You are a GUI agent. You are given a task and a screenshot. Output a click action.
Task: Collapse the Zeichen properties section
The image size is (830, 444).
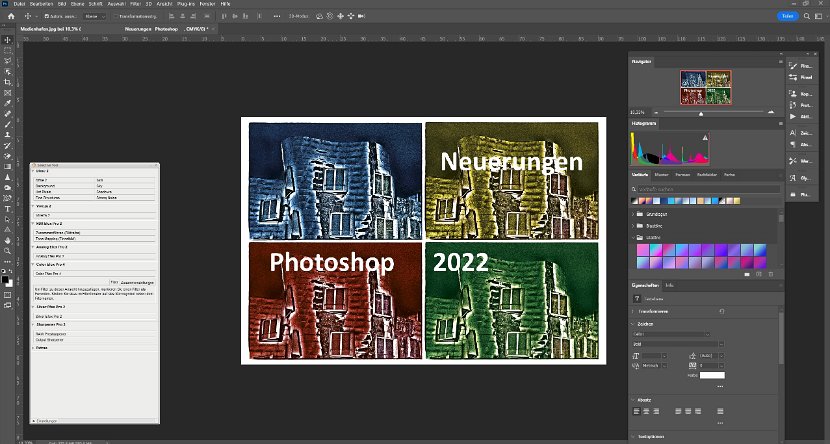pyautogui.click(x=633, y=324)
